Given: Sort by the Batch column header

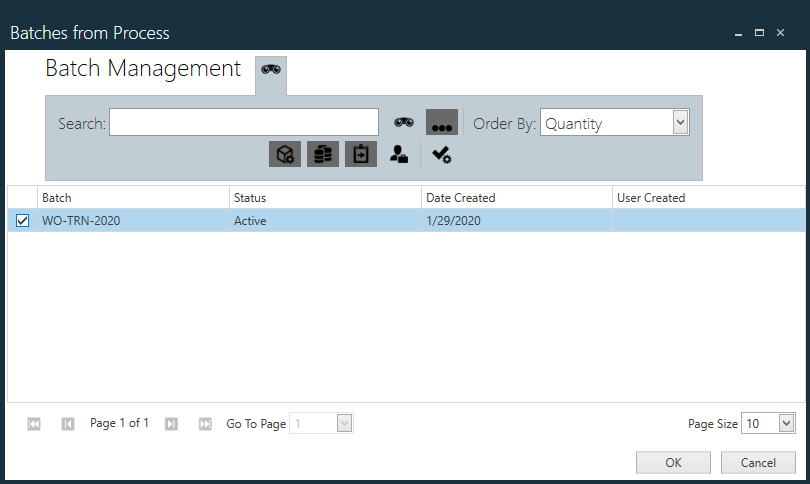Looking at the screenshot, I should point(133,198).
